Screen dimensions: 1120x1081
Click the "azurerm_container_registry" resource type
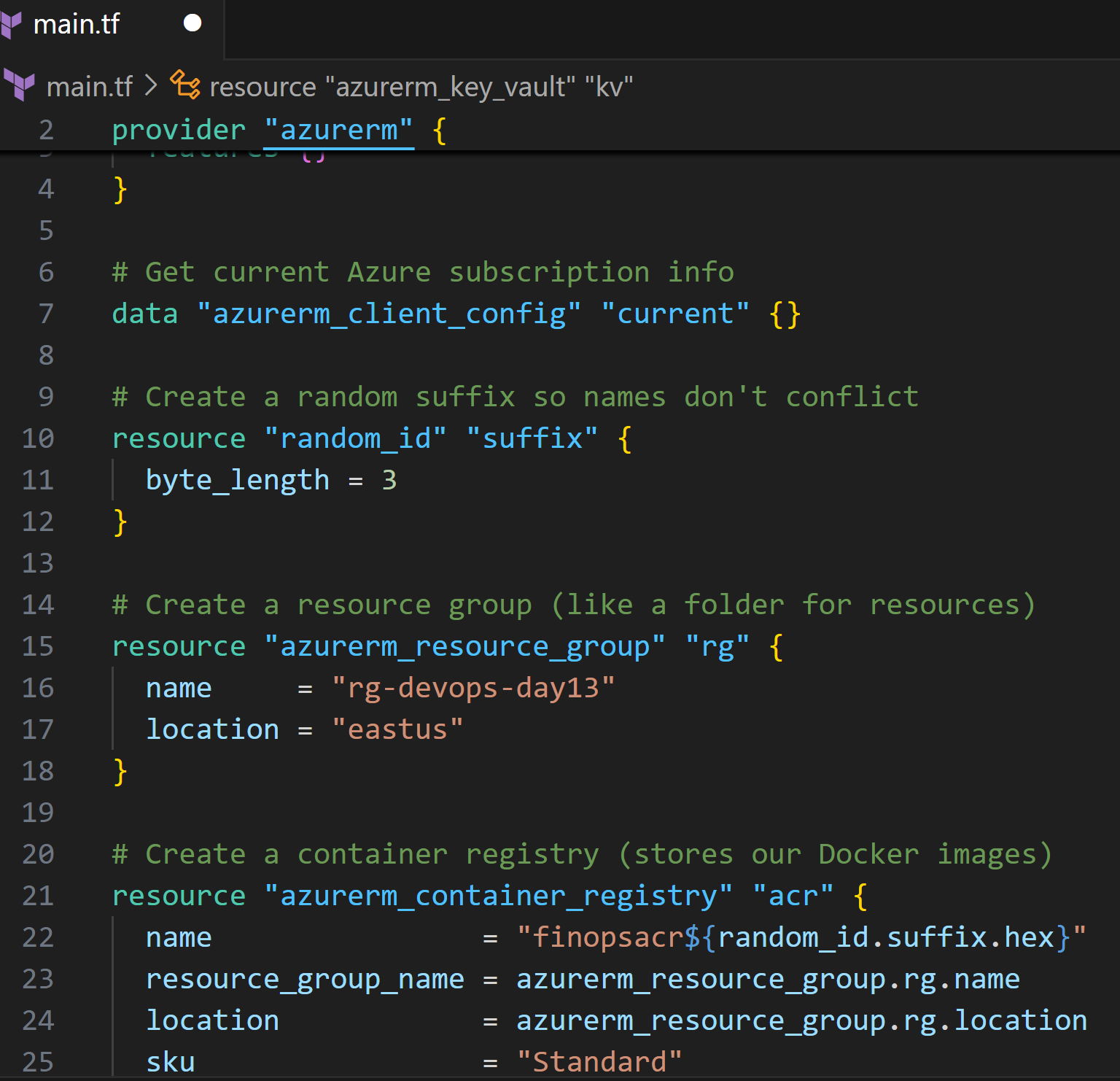(498, 896)
